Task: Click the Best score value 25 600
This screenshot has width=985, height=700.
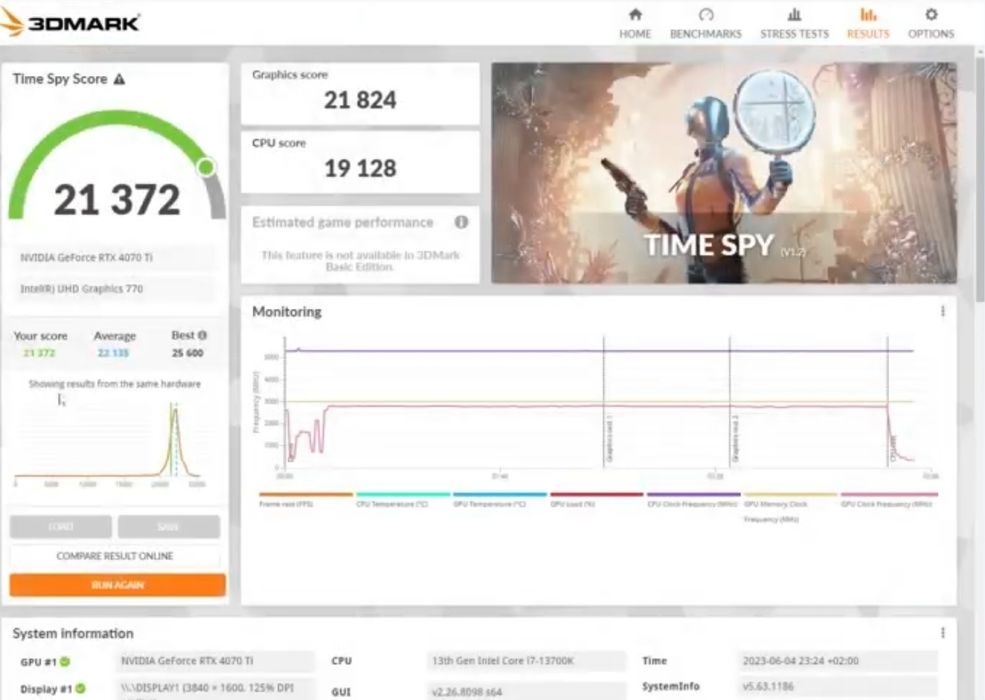Action: (187, 353)
